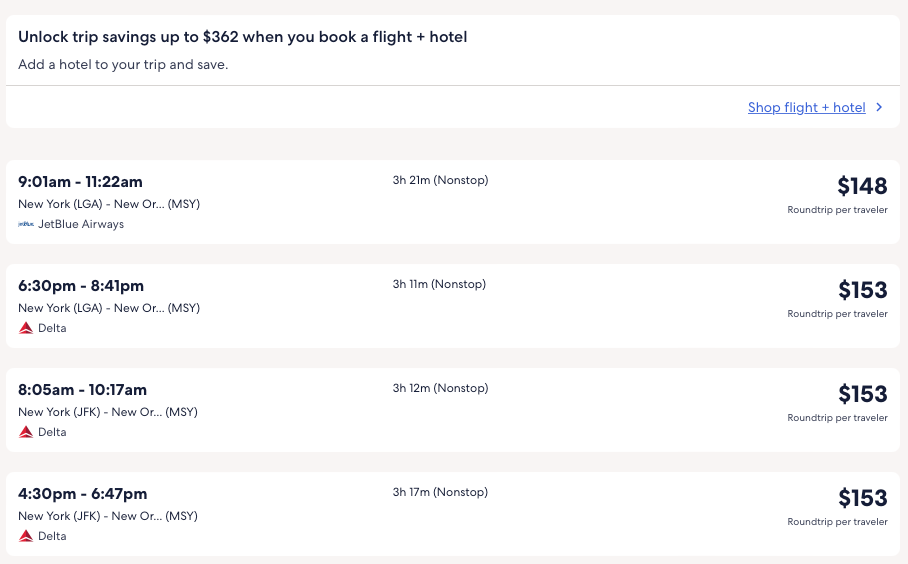Choose the 8:05am - 10:17am flight from JFK
This screenshot has height=564, width=908.
[x=82, y=390]
